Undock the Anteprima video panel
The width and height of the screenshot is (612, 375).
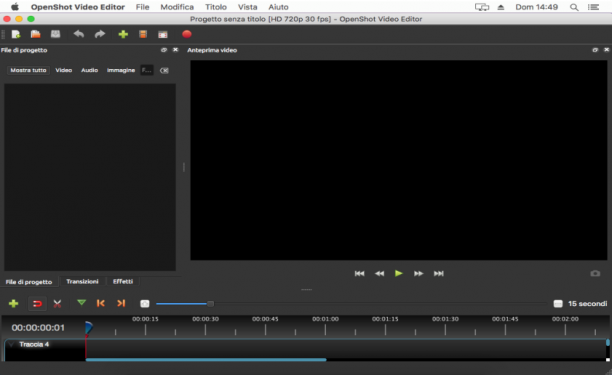point(595,50)
